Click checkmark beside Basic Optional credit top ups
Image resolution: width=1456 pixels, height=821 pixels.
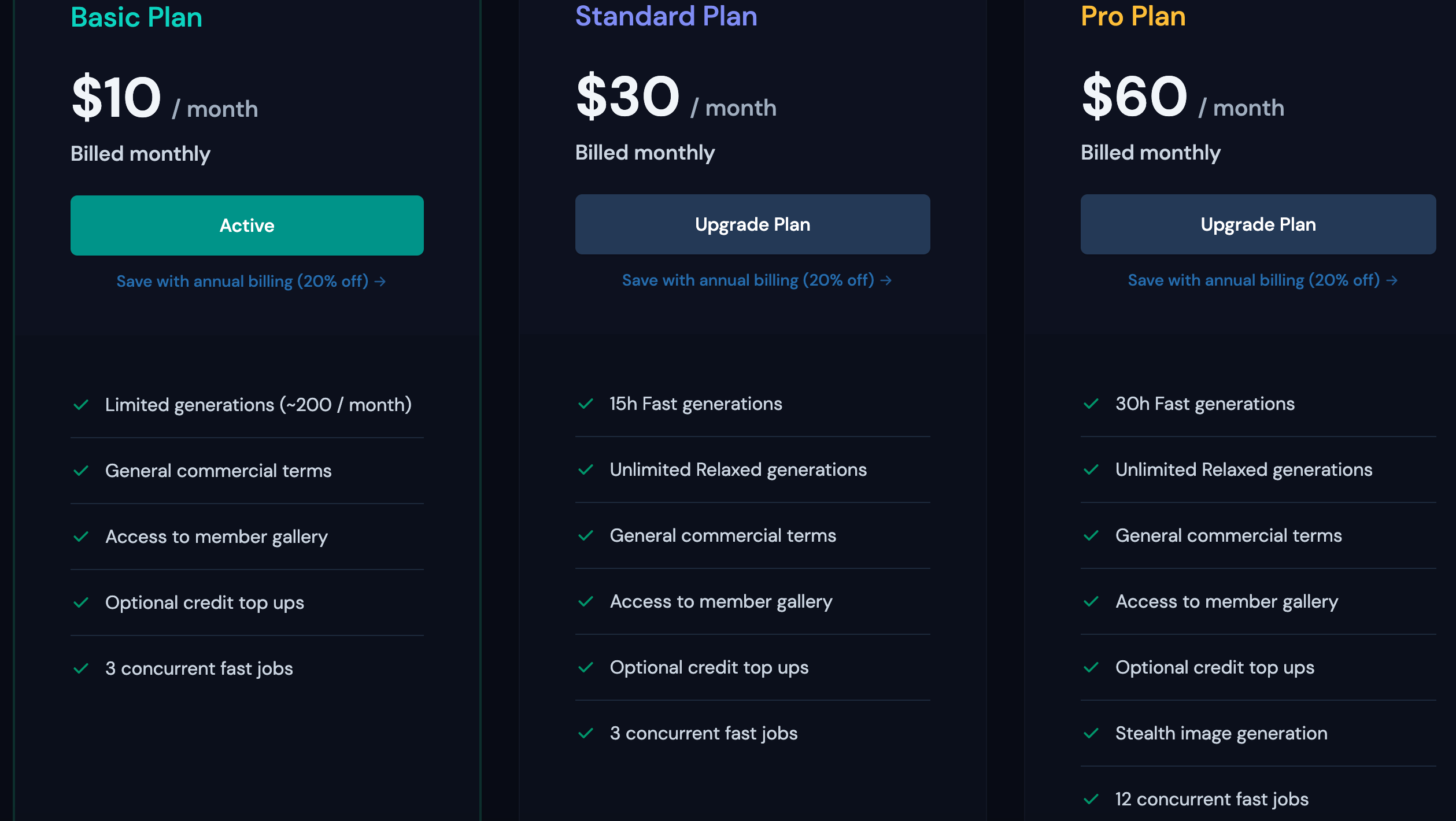(x=82, y=602)
